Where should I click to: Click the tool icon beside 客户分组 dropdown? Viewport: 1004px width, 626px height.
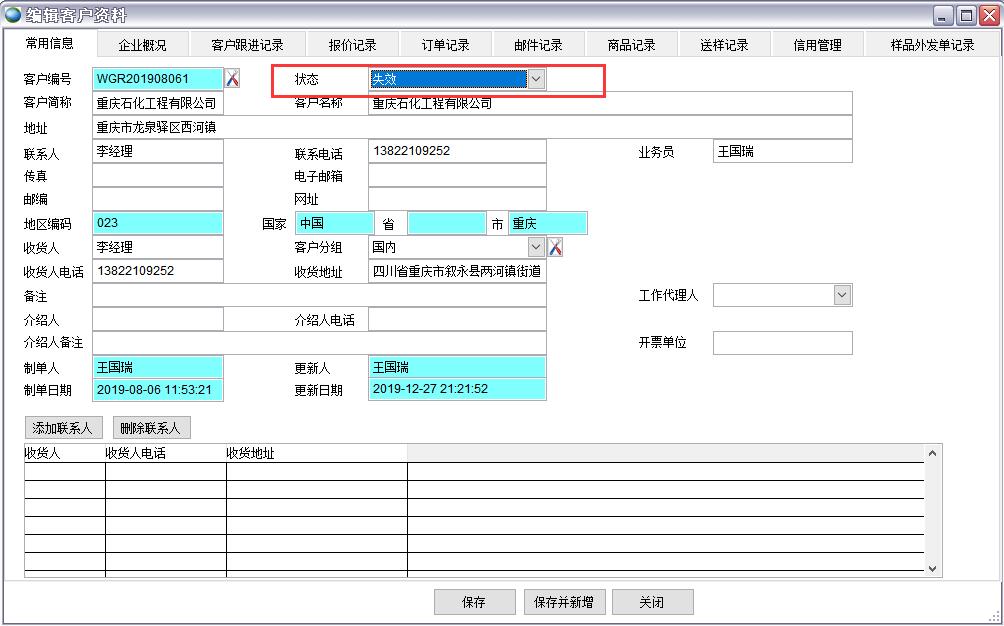555,247
